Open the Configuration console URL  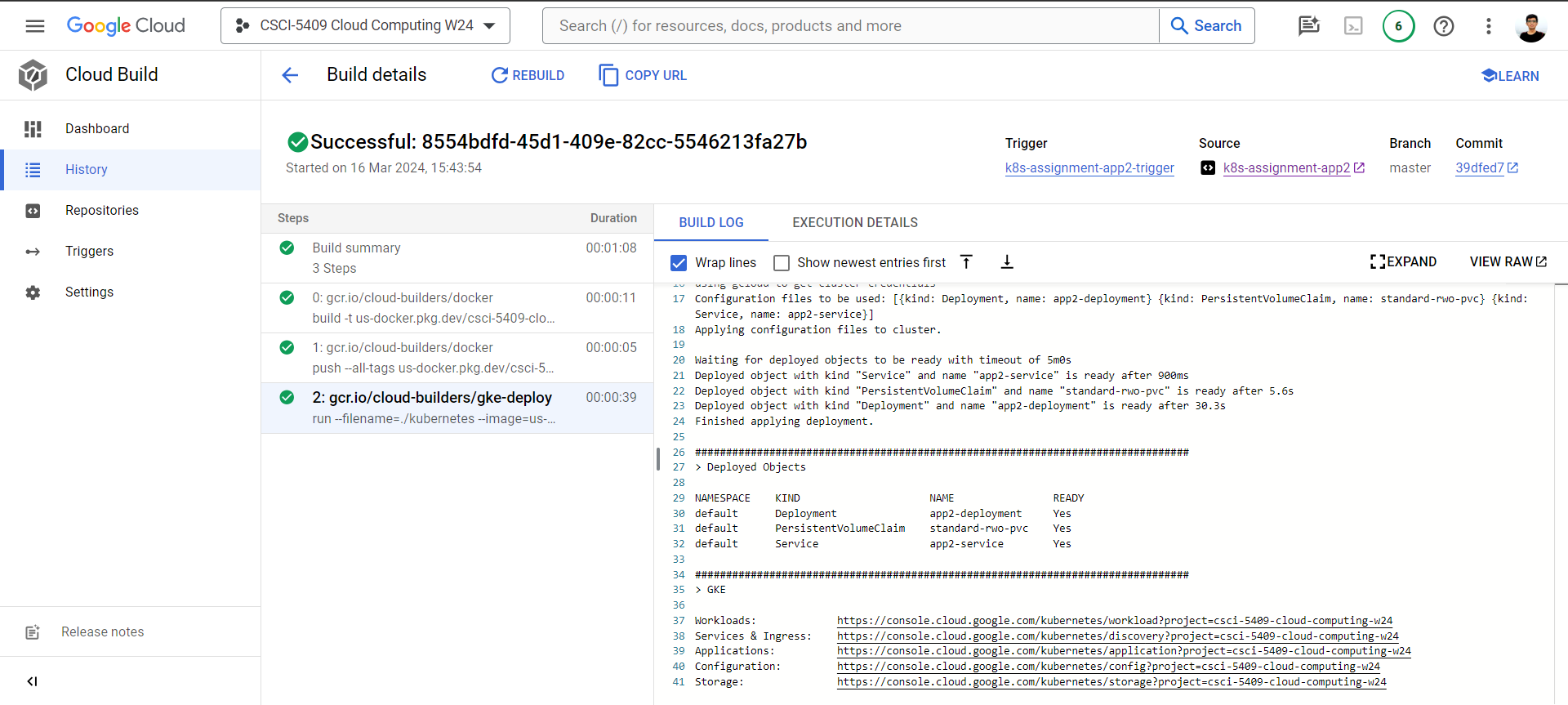pyautogui.click(x=1108, y=667)
